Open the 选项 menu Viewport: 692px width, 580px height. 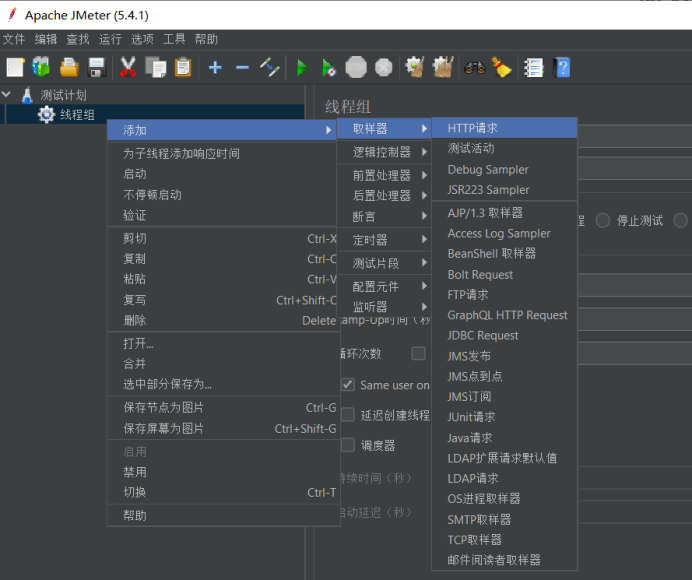pyautogui.click(x=142, y=39)
